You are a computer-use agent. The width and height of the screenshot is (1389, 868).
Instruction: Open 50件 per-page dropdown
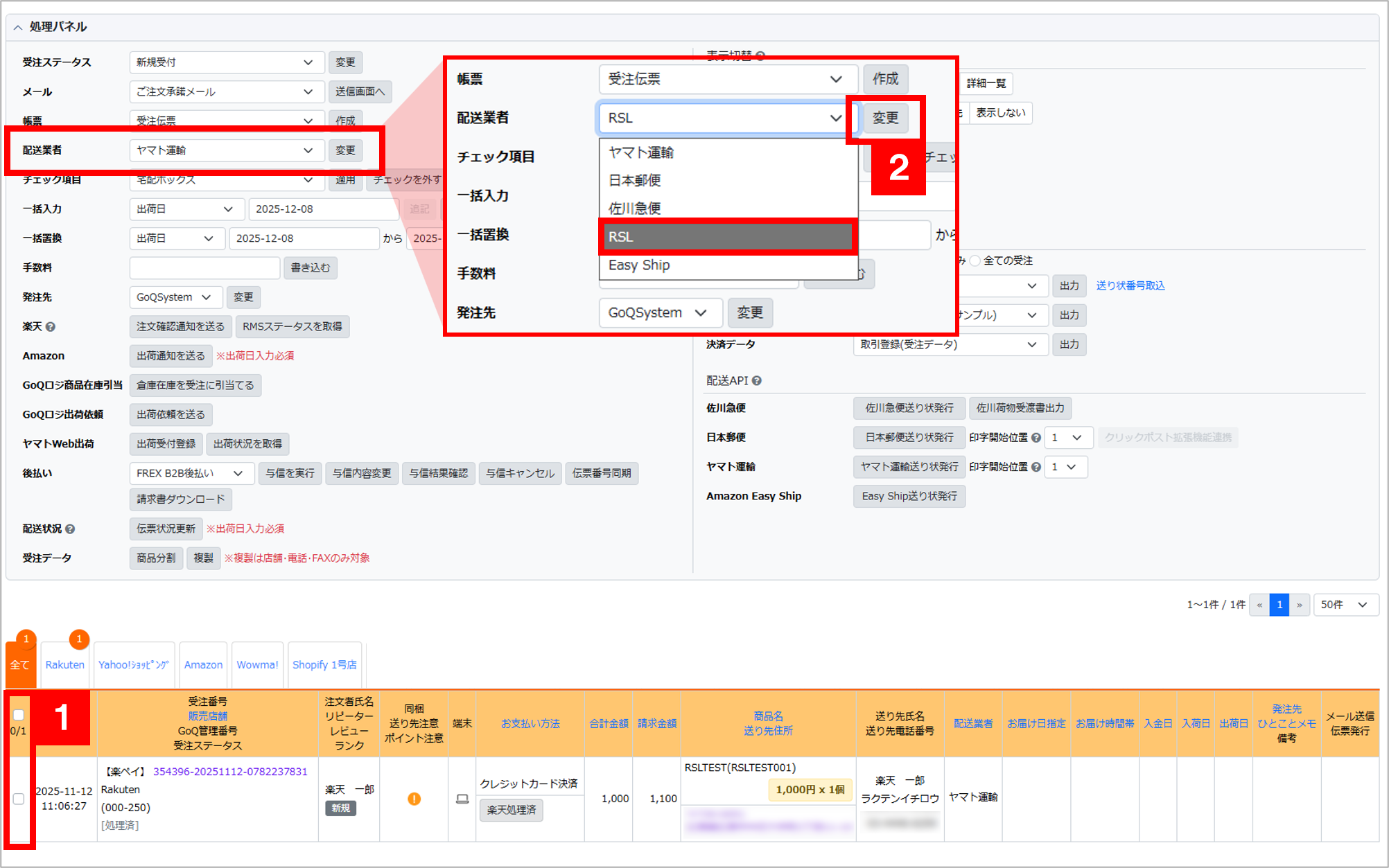(x=1343, y=605)
